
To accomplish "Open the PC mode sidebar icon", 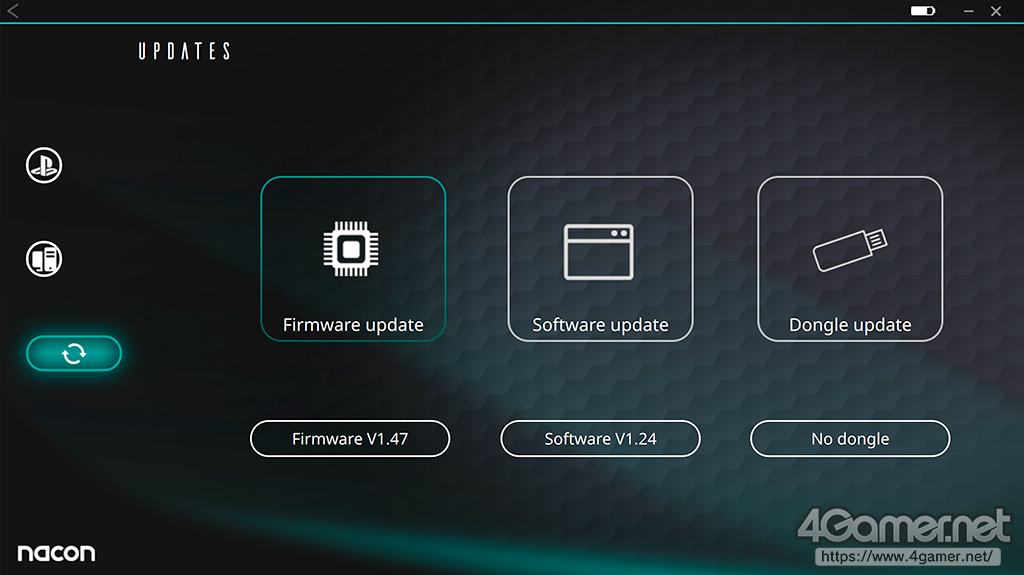I will 44,259.
